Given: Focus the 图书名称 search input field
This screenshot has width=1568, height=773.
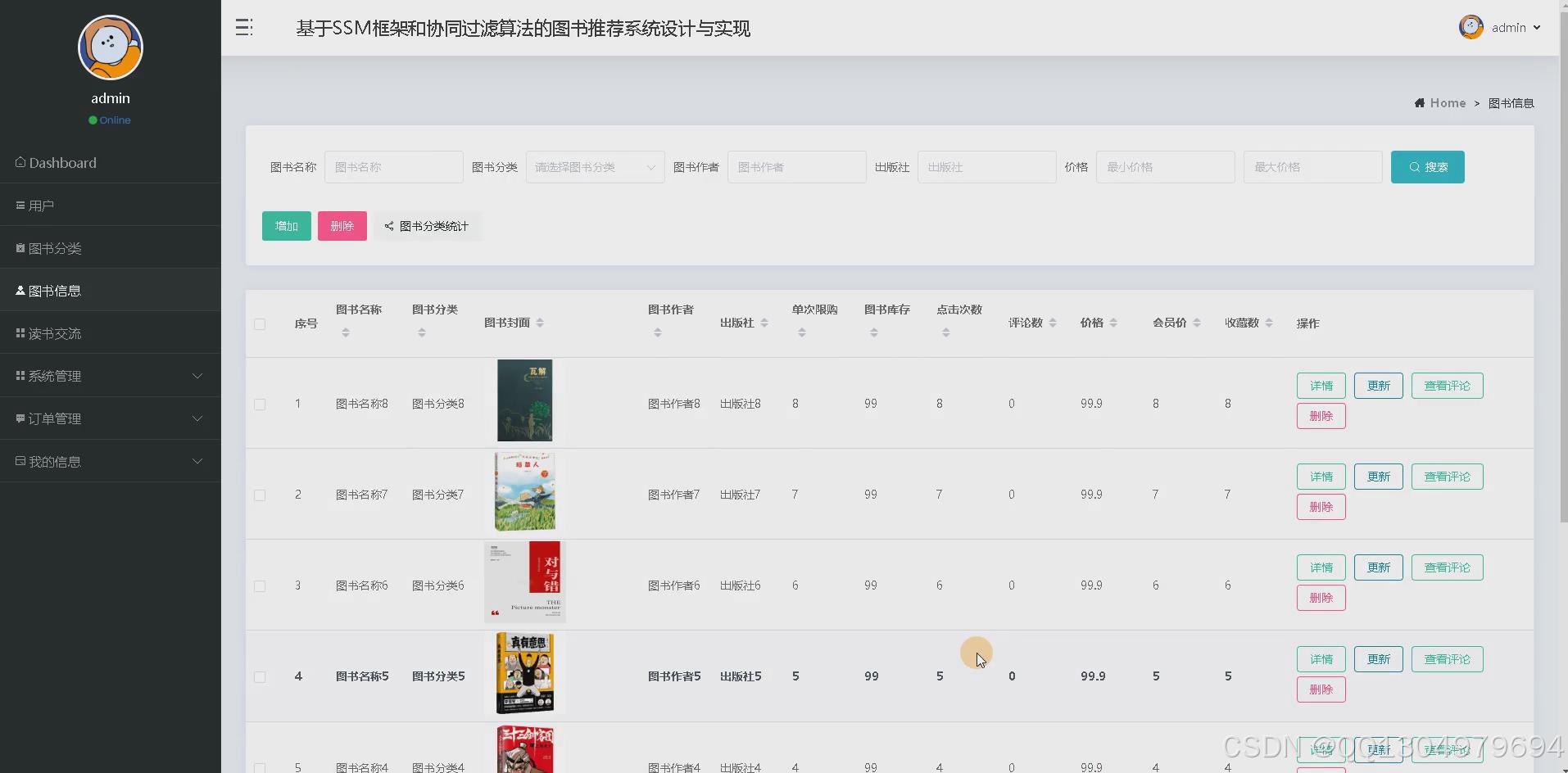Looking at the screenshot, I should tap(394, 167).
